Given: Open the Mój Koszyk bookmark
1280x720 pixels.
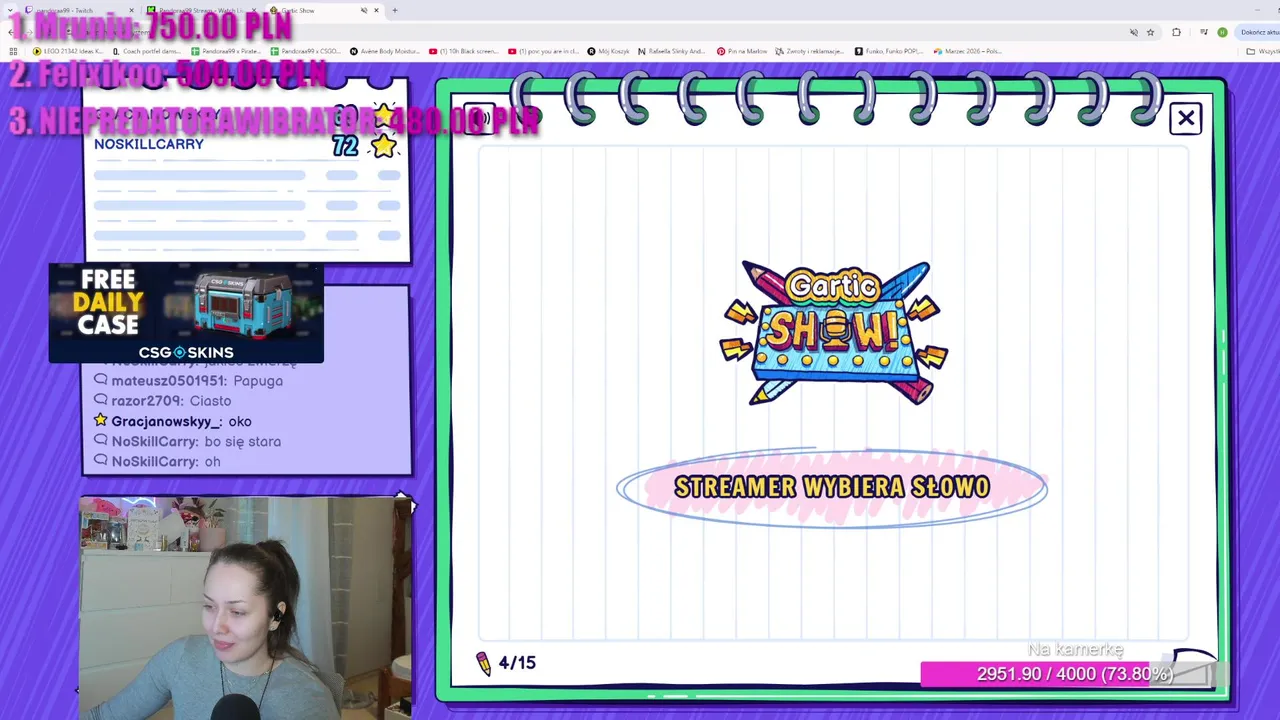Looking at the screenshot, I should (x=609, y=51).
